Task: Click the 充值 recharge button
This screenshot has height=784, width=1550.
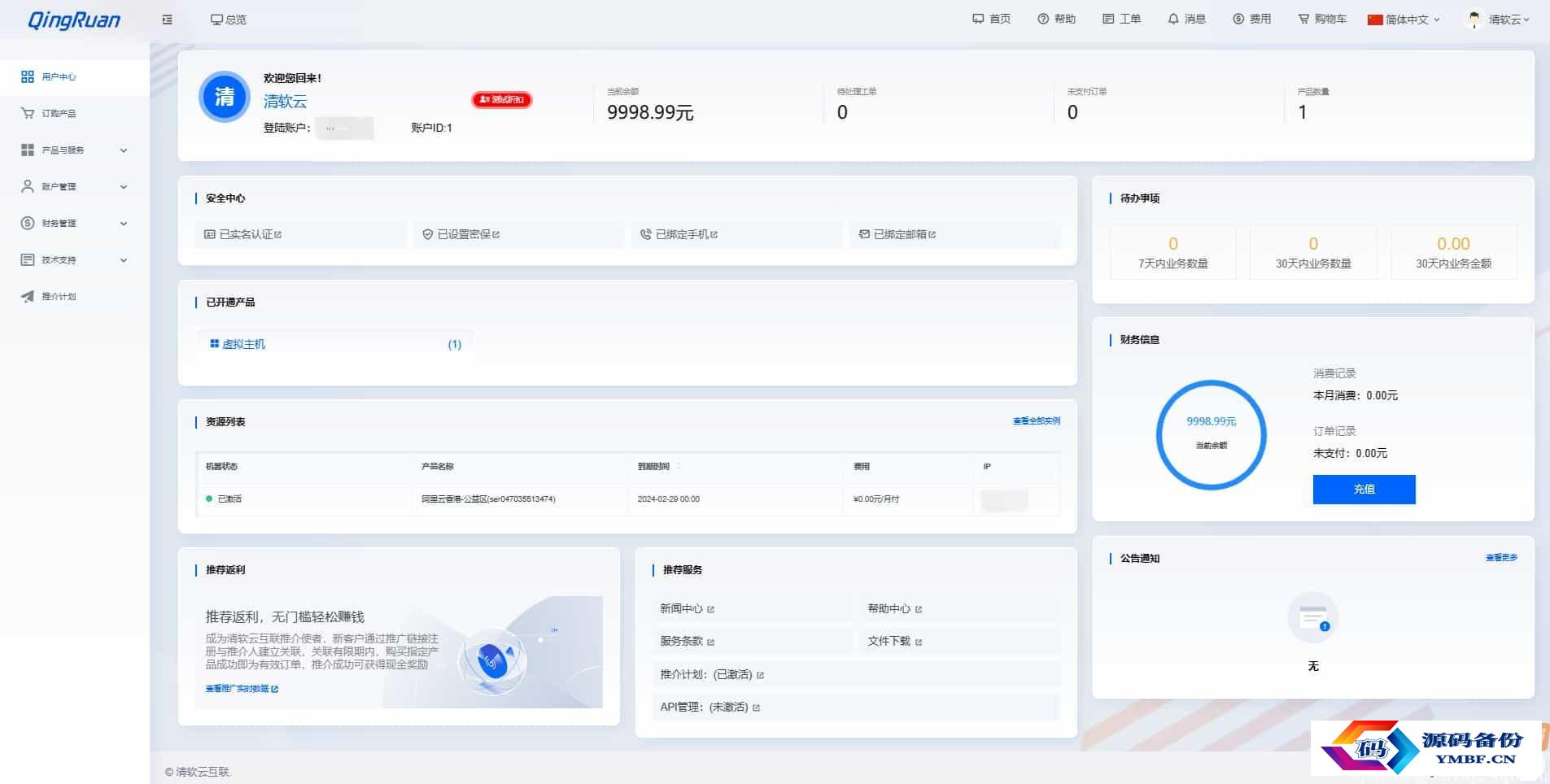Action: [1364, 489]
